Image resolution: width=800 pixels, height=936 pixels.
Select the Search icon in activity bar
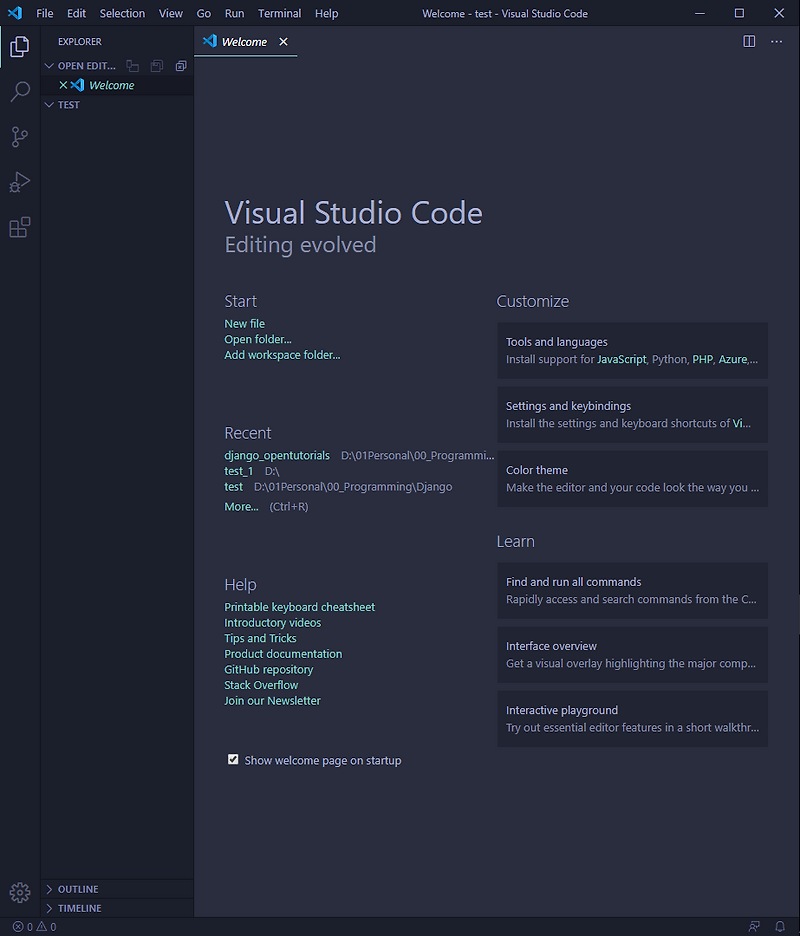click(x=19, y=91)
